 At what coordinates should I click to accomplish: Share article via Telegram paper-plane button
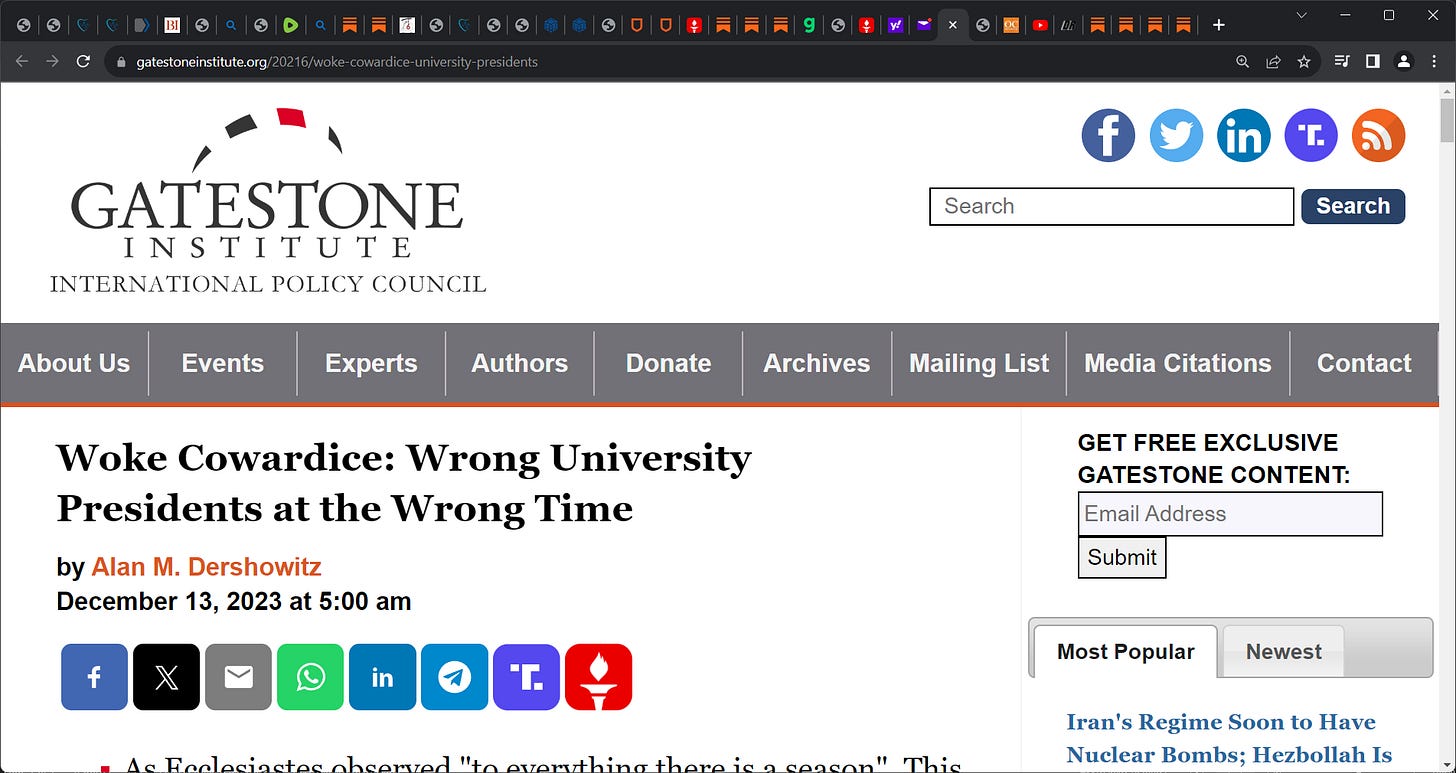coord(454,677)
